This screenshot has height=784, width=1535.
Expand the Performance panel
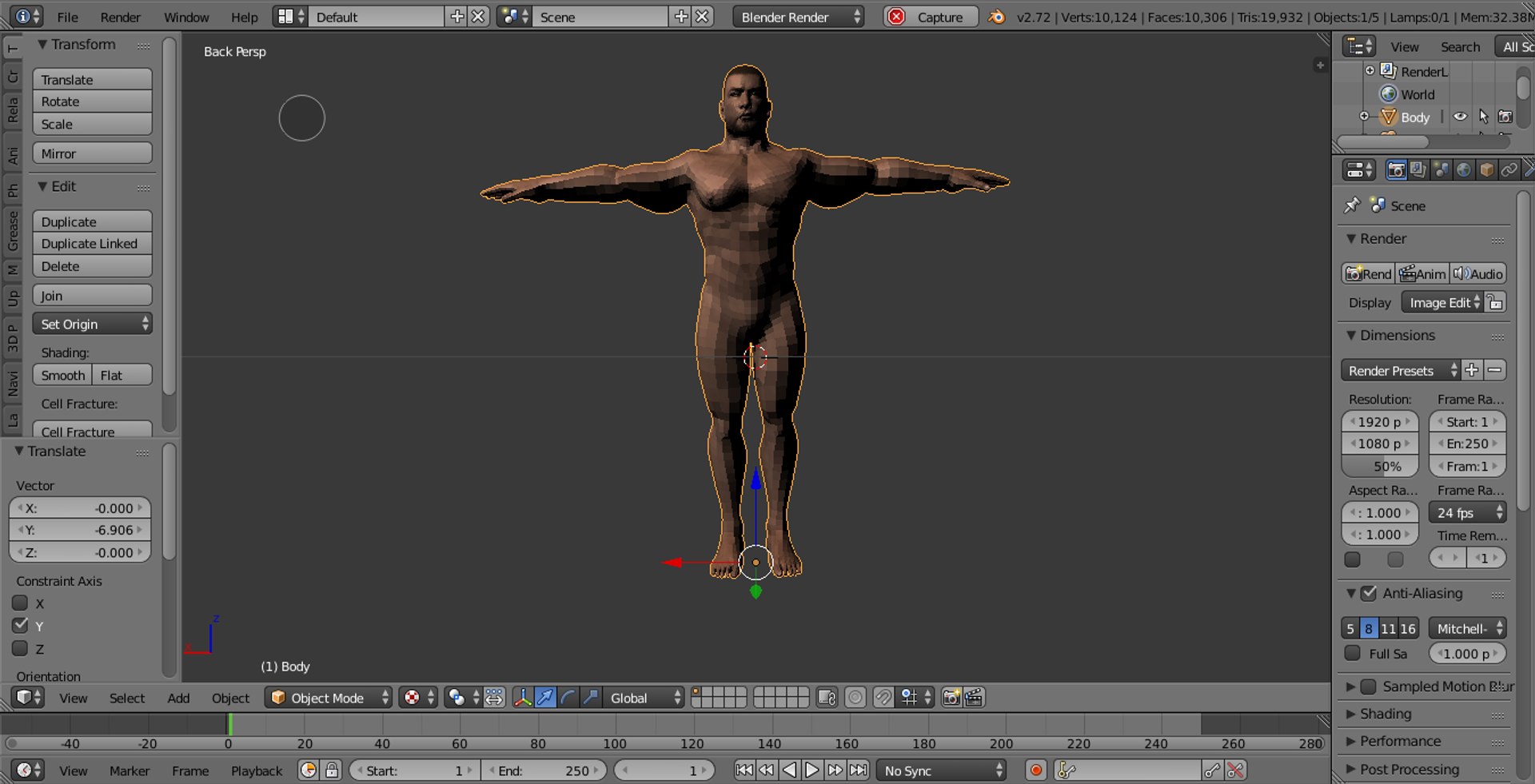pyautogui.click(x=1400, y=741)
